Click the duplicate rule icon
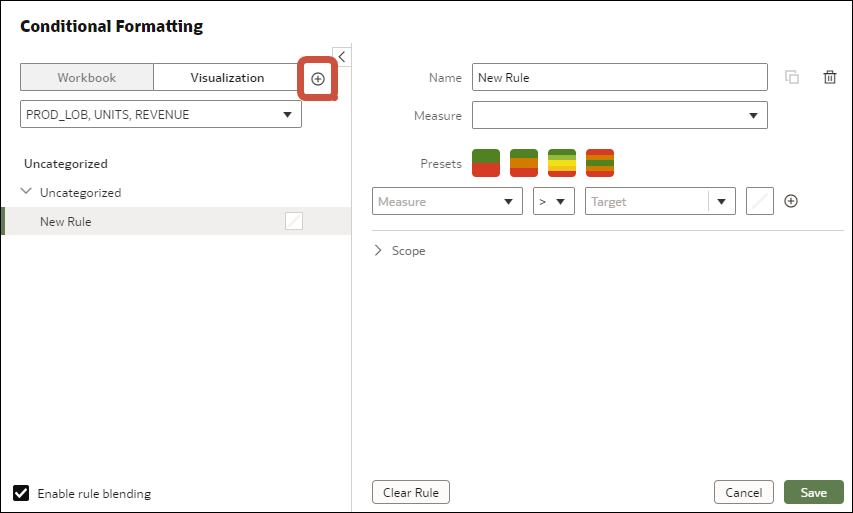 point(792,78)
